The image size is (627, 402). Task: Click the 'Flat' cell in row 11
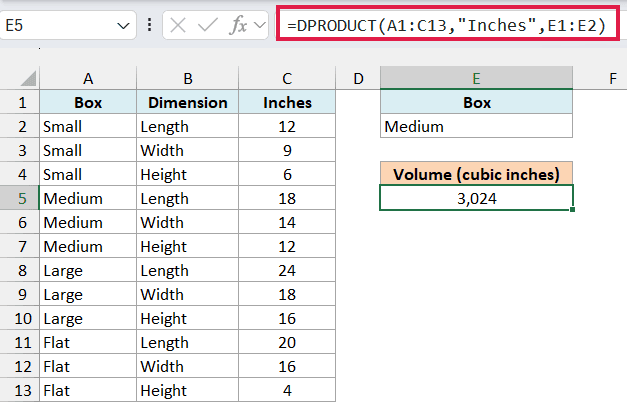pos(88,342)
